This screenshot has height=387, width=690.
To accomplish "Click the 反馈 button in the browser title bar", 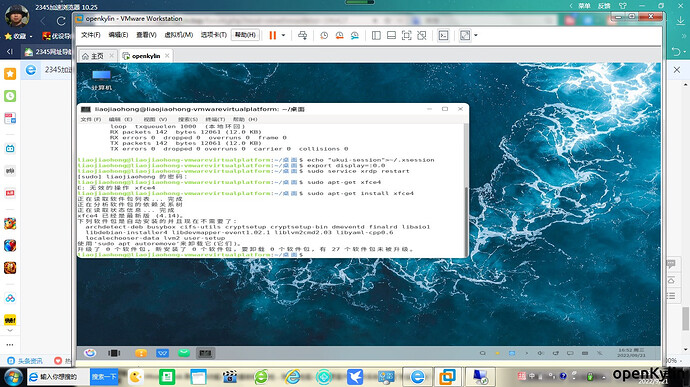I will [x=604, y=6].
